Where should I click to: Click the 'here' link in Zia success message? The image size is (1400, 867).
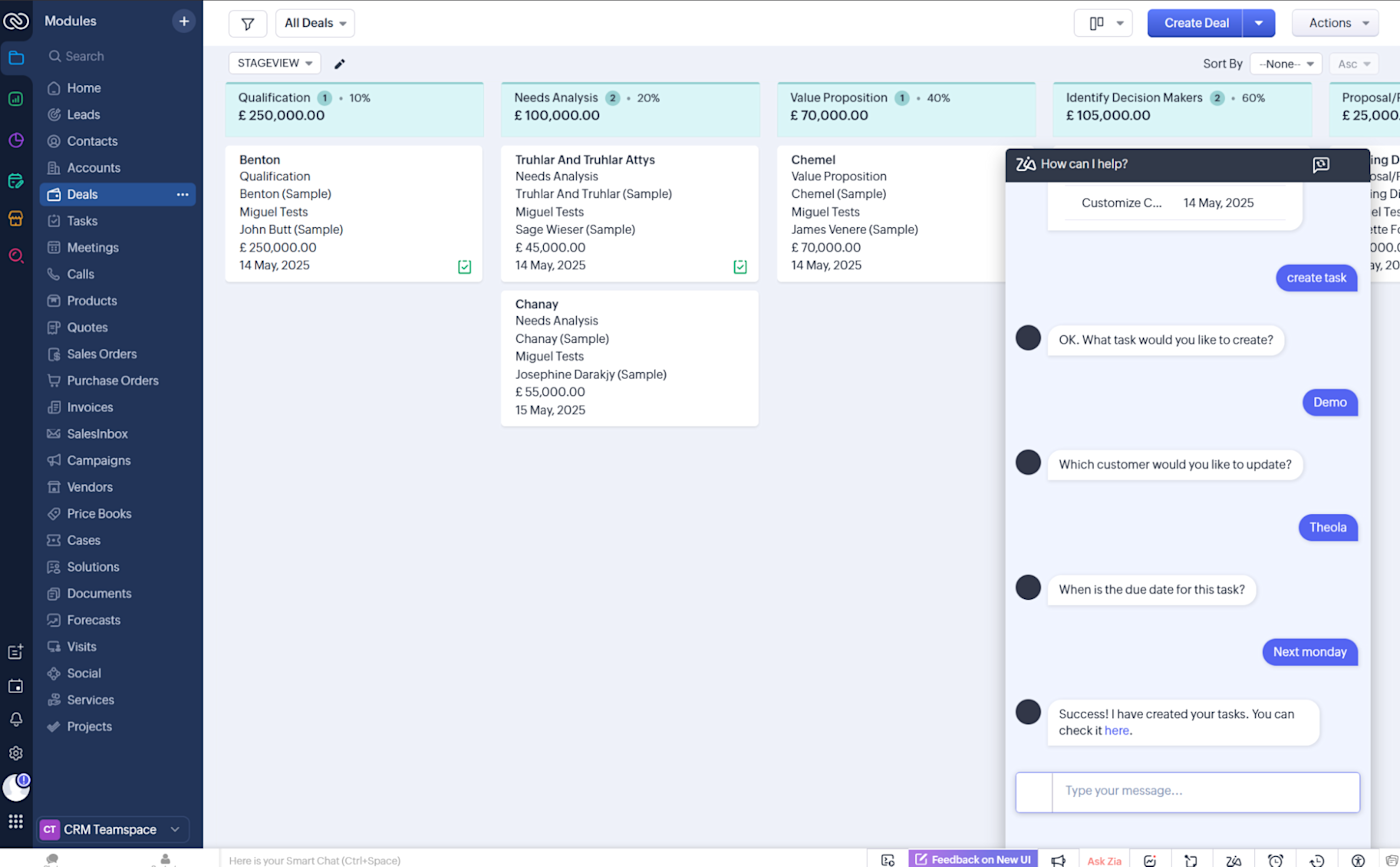tap(1117, 730)
